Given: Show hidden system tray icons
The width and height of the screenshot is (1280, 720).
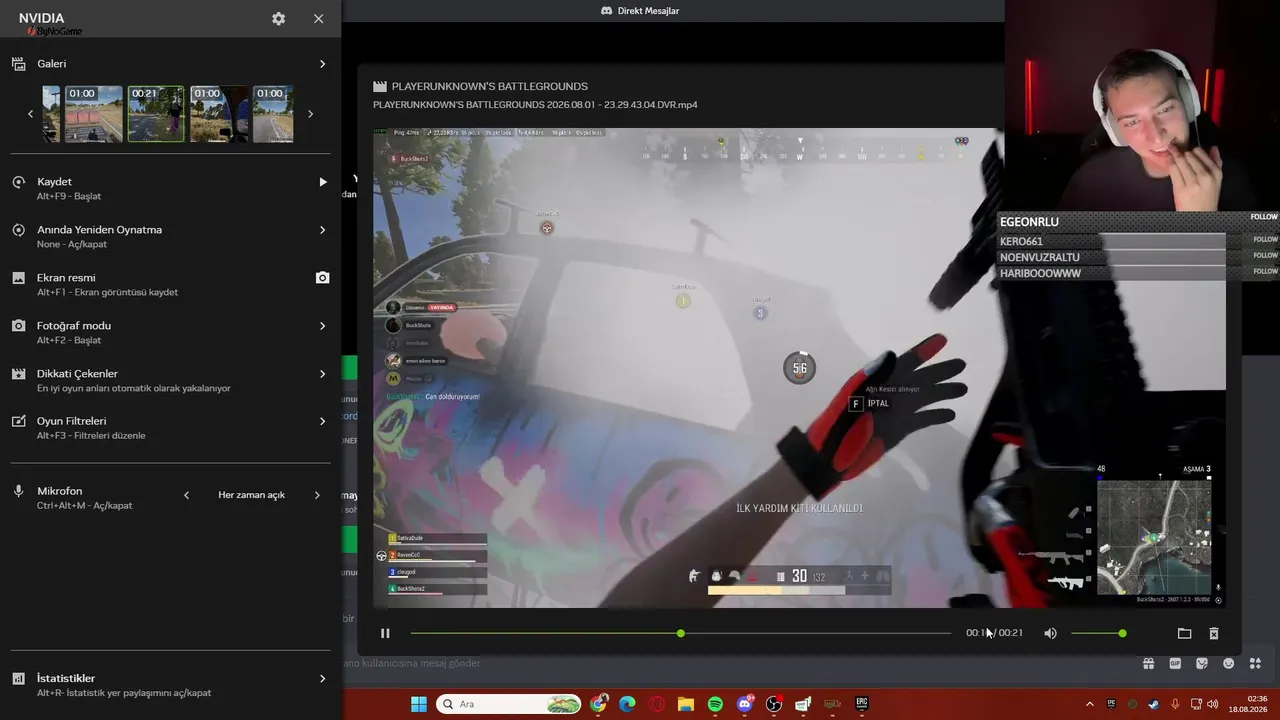Looking at the screenshot, I should pos(1090,704).
